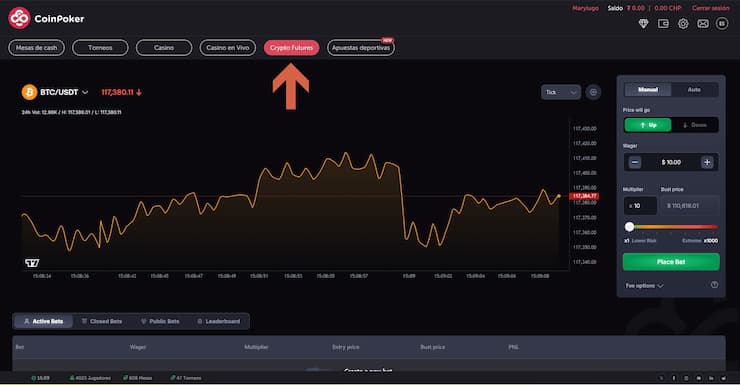This screenshot has height=385, width=740.
Task: Click the Bitcoin coin icon beside BTC/USDT
Action: [29, 92]
